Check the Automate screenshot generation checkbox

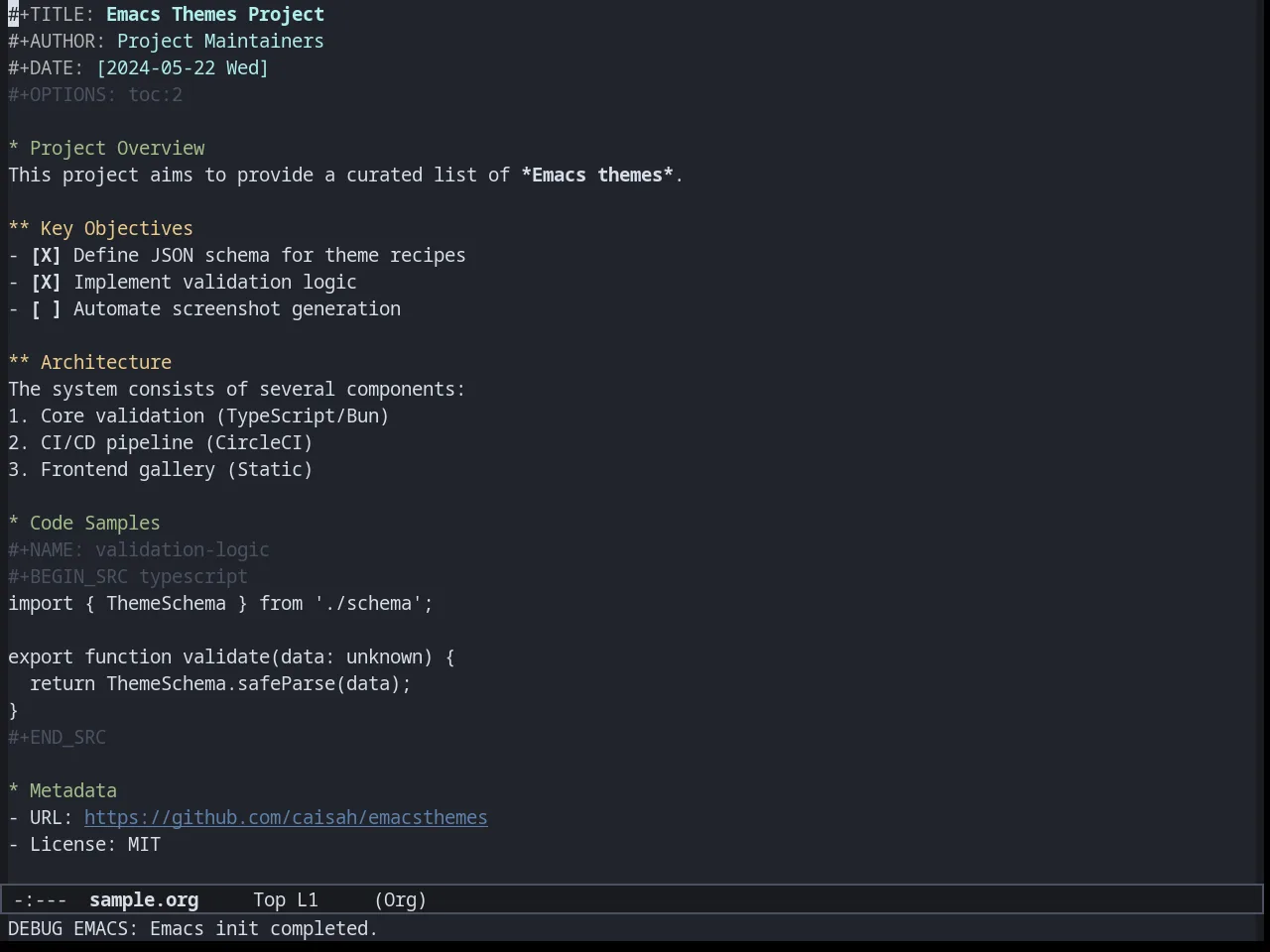click(46, 309)
